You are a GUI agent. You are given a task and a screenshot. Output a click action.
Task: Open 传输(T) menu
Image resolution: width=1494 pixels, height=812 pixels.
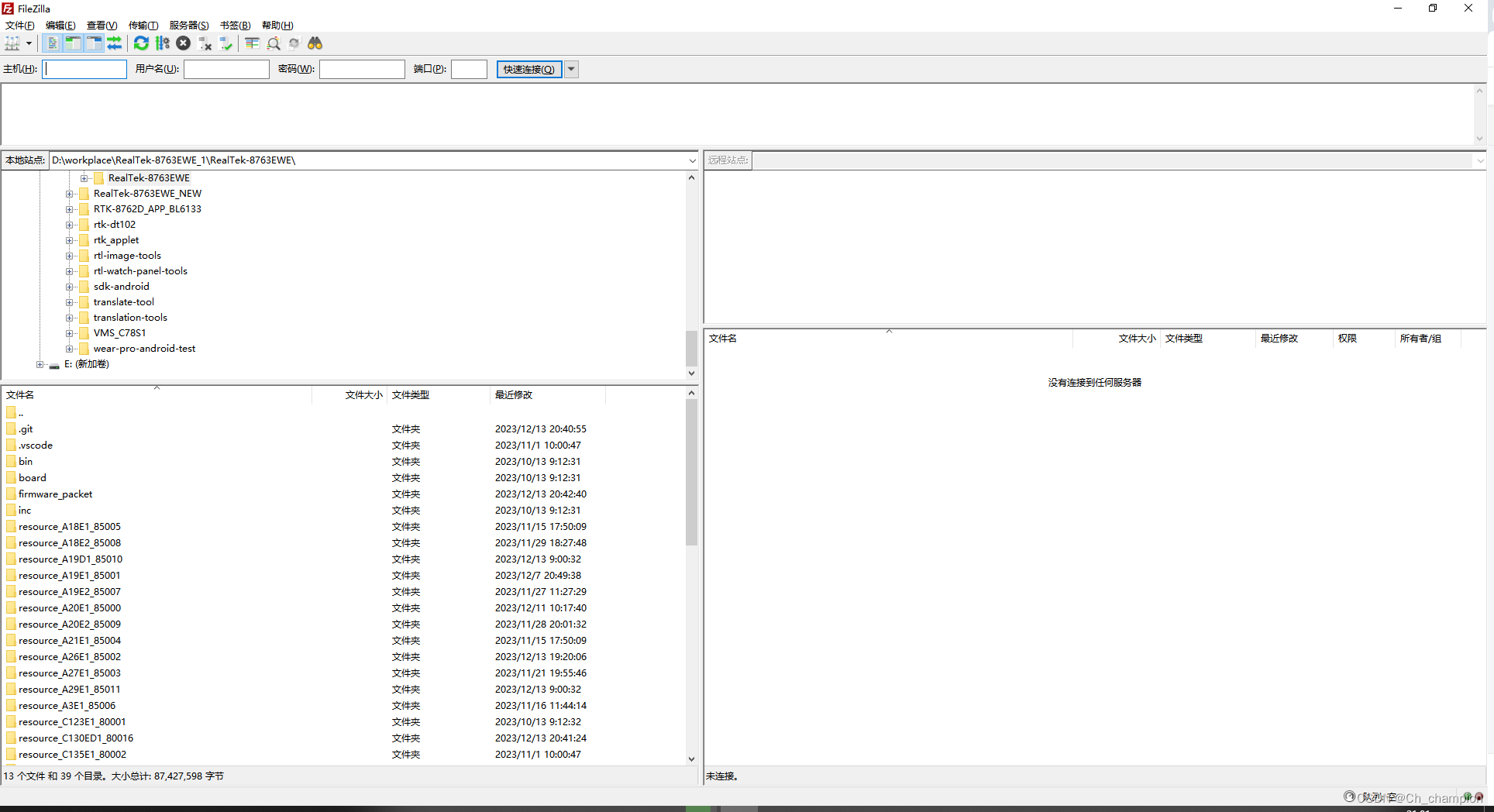143,26
